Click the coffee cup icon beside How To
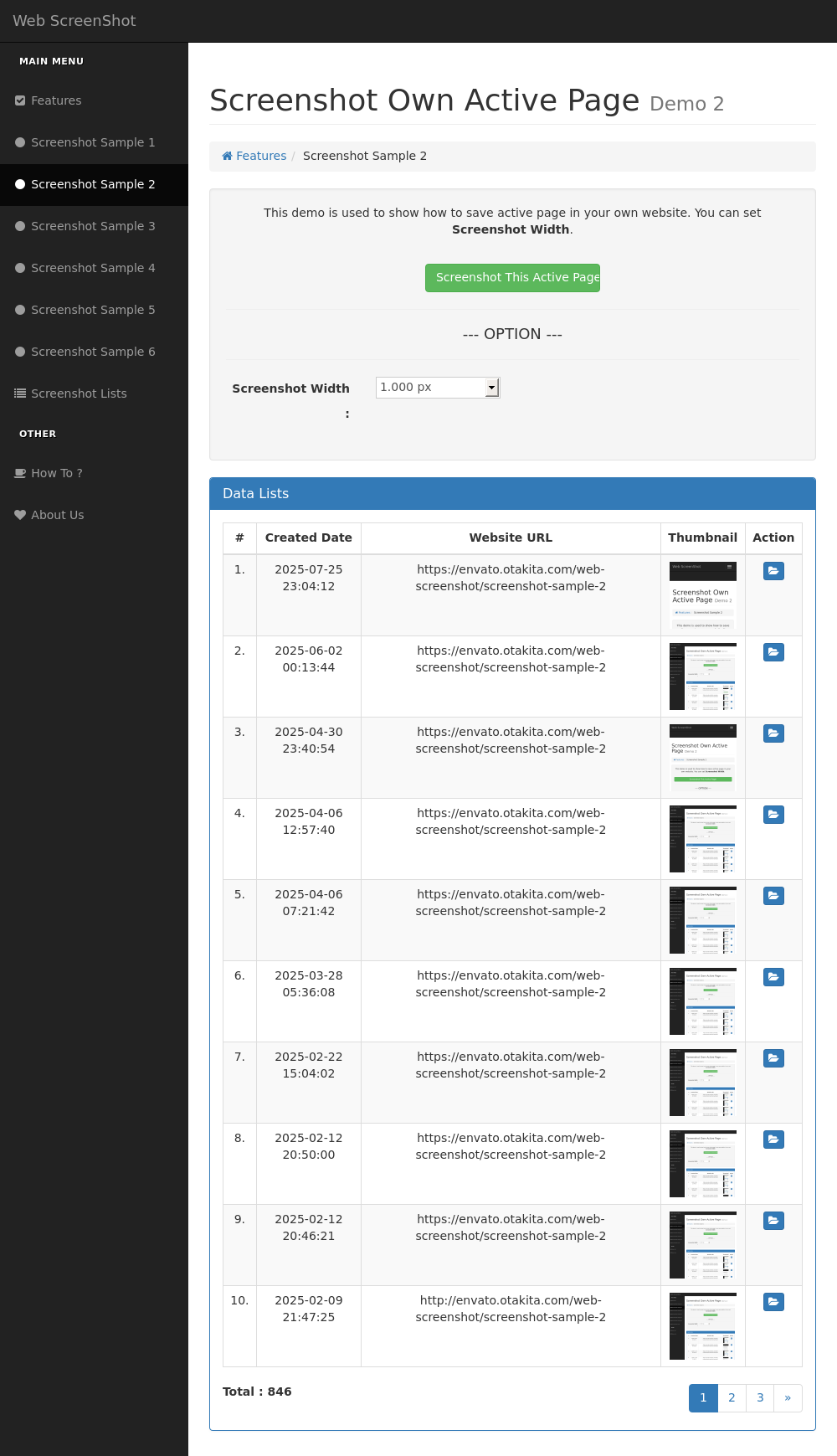The width and height of the screenshot is (837, 1456). [20, 473]
